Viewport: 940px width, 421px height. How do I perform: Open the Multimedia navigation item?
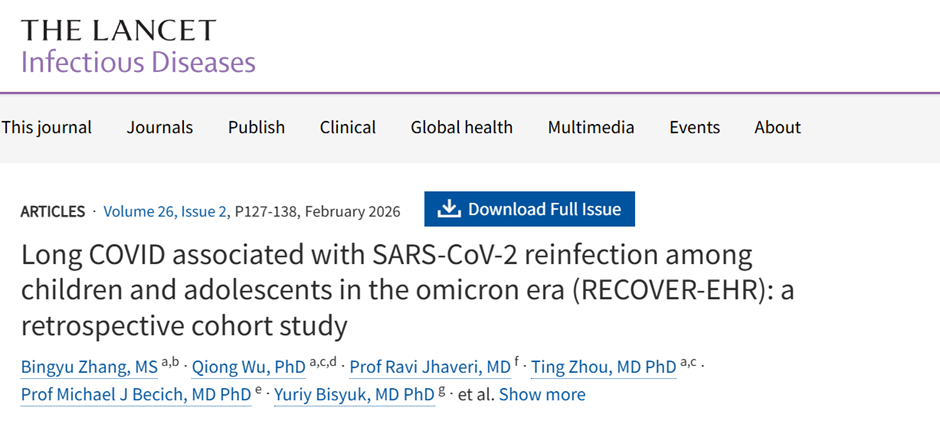pyautogui.click(x=591, y=127)
